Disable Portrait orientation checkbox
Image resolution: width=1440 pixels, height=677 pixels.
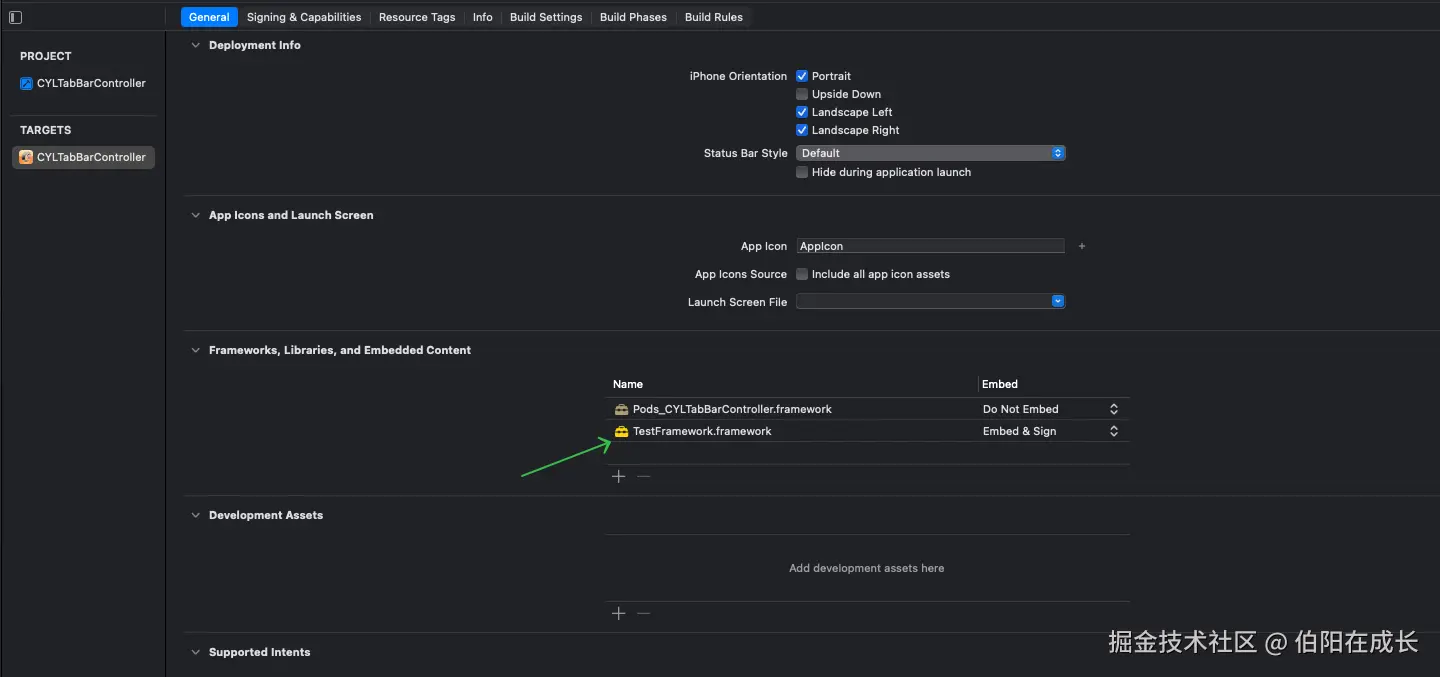pos(802,76)
